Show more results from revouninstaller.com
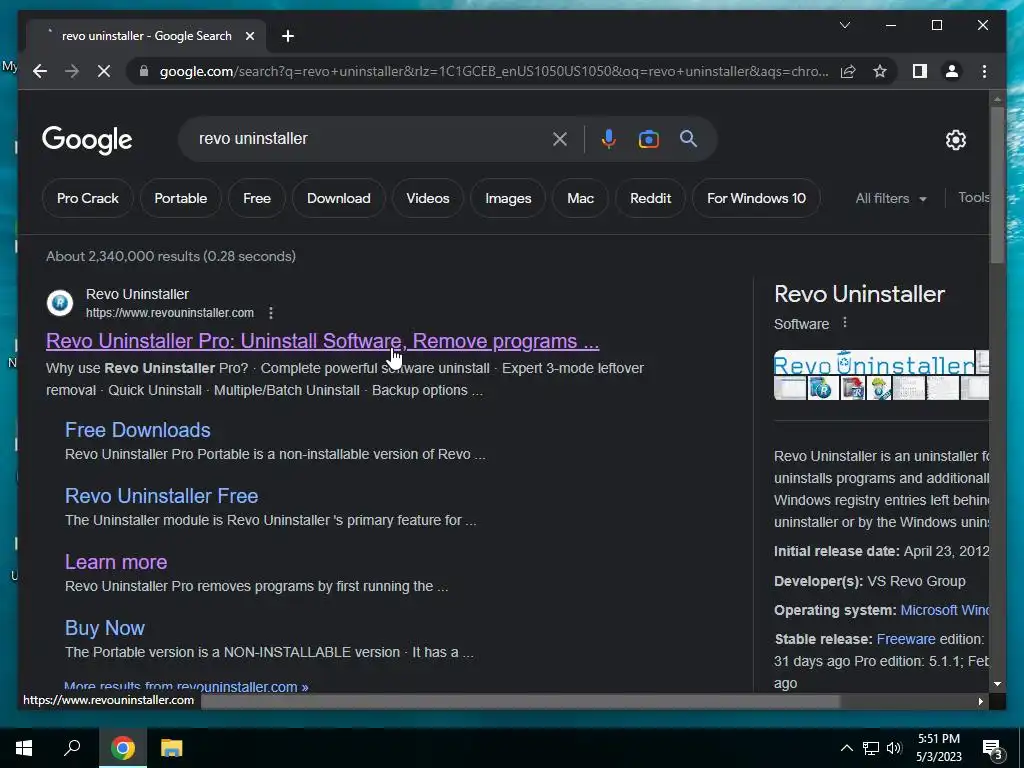 pyautogui.click(x=186, y=686)
